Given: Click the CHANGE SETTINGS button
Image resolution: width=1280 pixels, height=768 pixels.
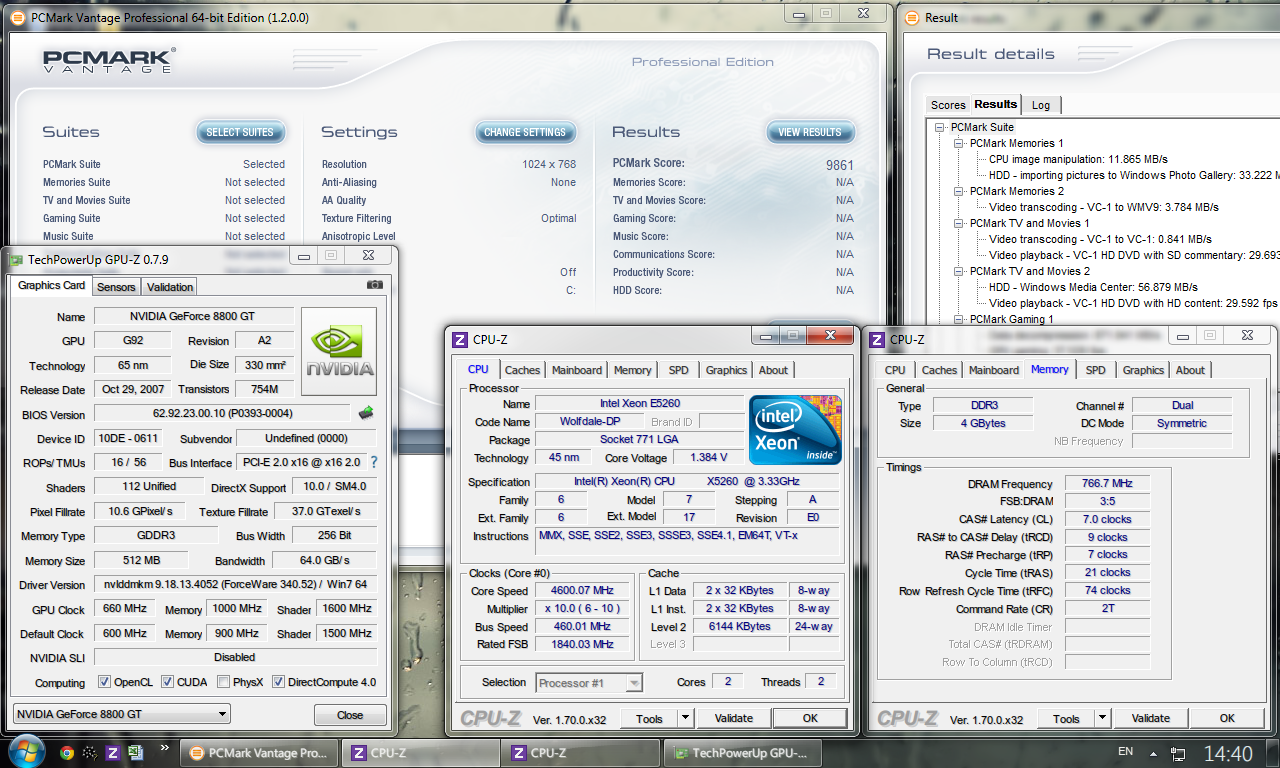Looking at the screenshot, I should click(x=525, y=132).
